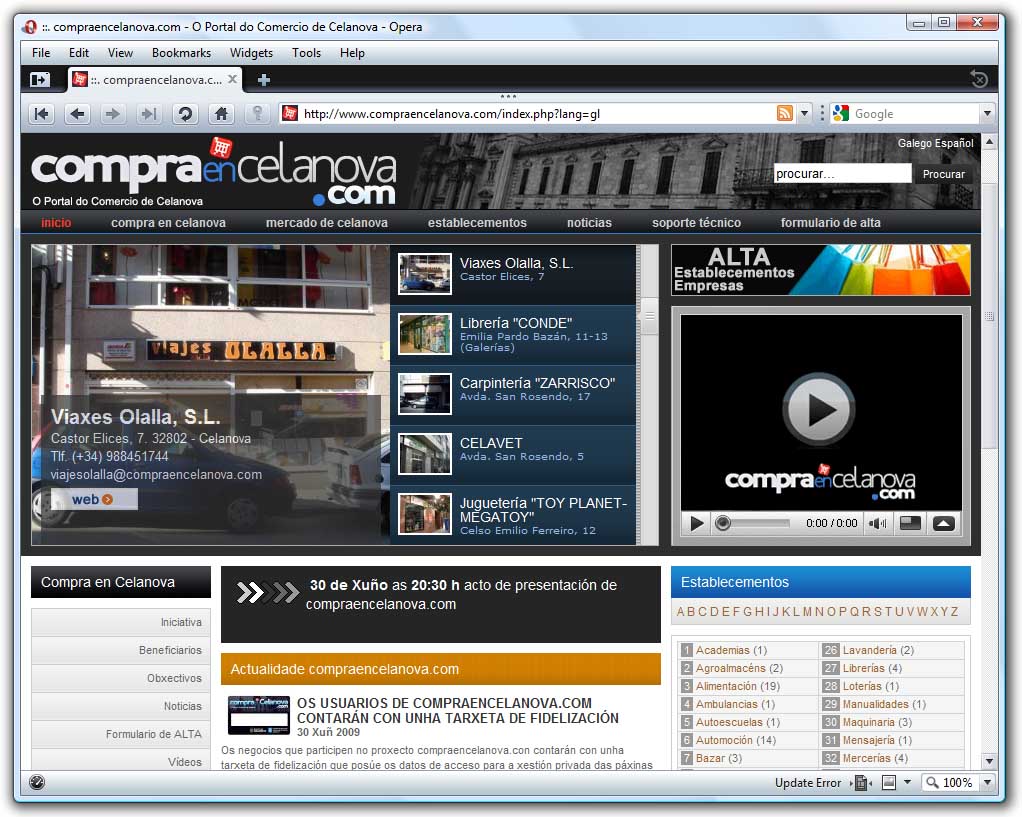Screen dimensions: 1022x817
Task: Click the magnifier zoom icon at 100%
Action: tap(932, 782)
